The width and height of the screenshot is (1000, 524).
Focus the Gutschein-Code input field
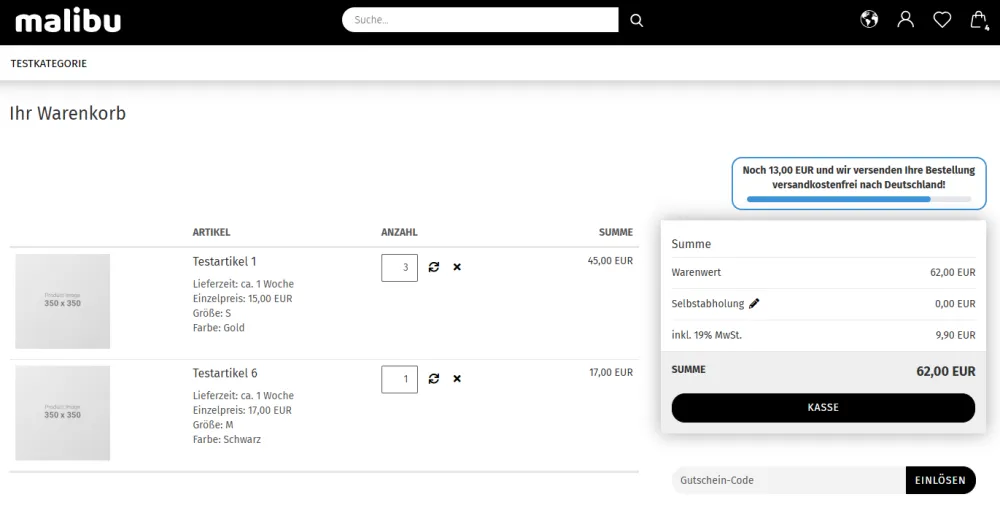point(788,480)
